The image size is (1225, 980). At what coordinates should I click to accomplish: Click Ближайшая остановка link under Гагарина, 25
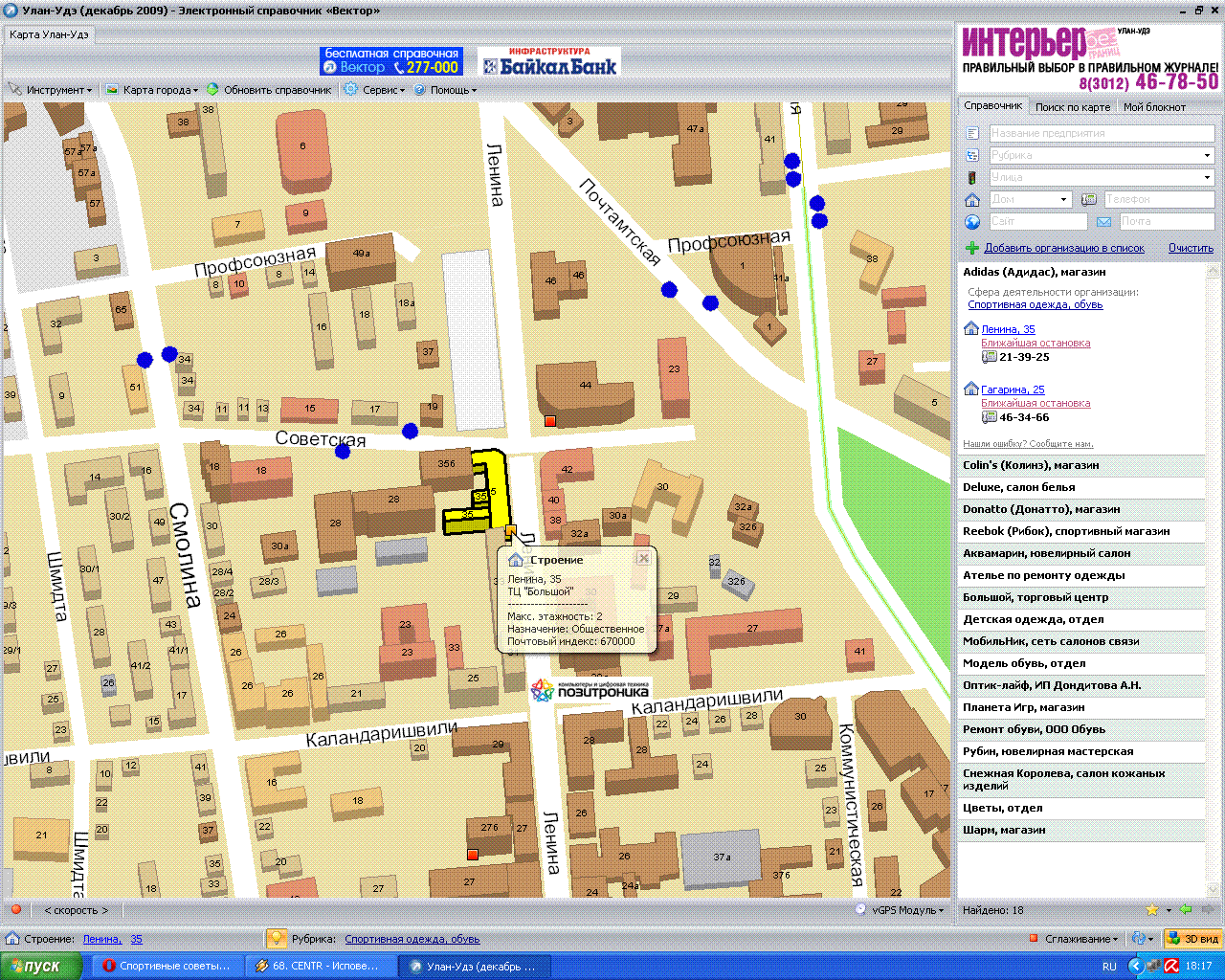(x=1036, y=403)
